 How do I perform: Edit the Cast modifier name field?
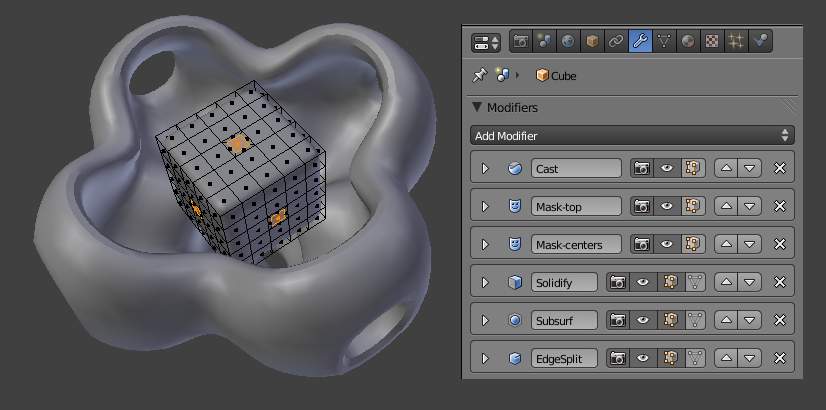(x=576, y=169)
